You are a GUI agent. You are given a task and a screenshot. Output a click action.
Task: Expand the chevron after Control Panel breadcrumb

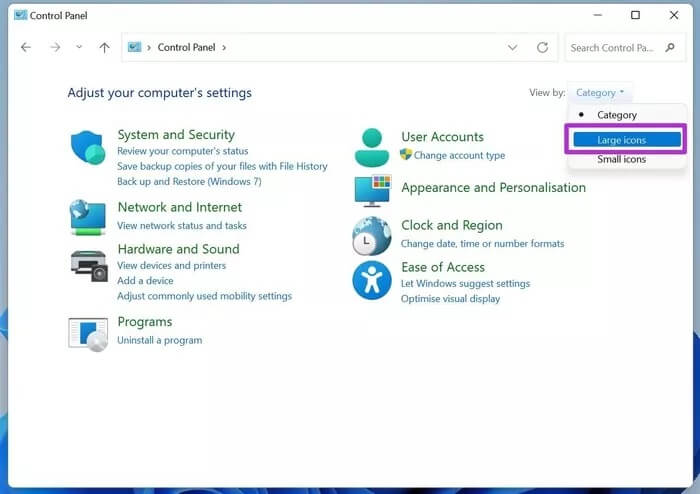click(224, 47)
